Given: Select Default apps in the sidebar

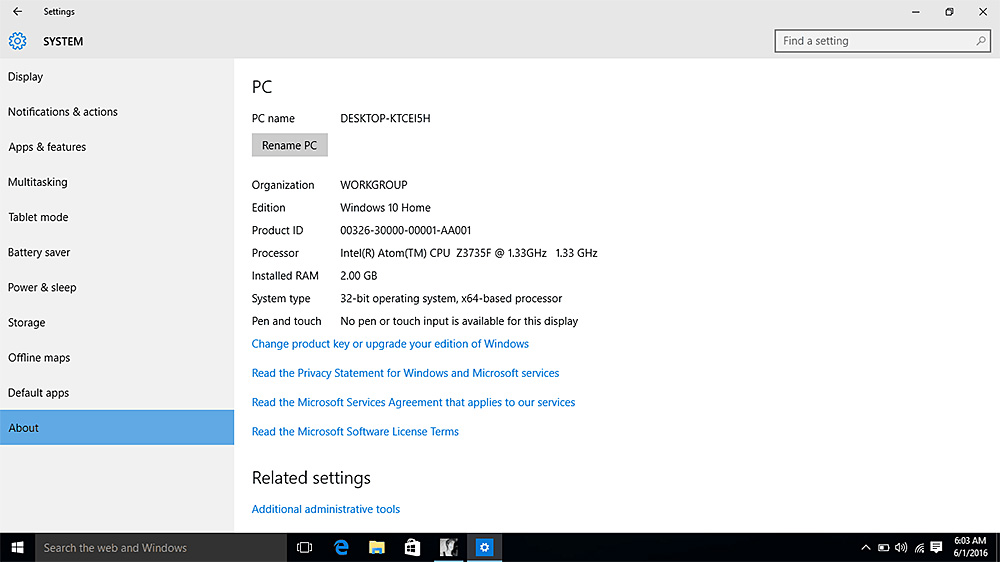Looking at the screenshot, I should (x=117, y=392).
